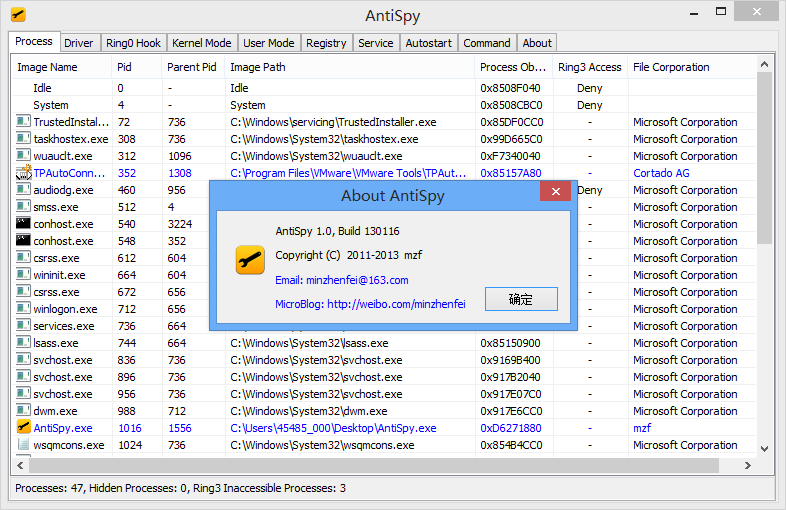This screenshot has width=786, height=510.
Task: Click the vertical scrollbar down arrow
Action: (765, 450)
